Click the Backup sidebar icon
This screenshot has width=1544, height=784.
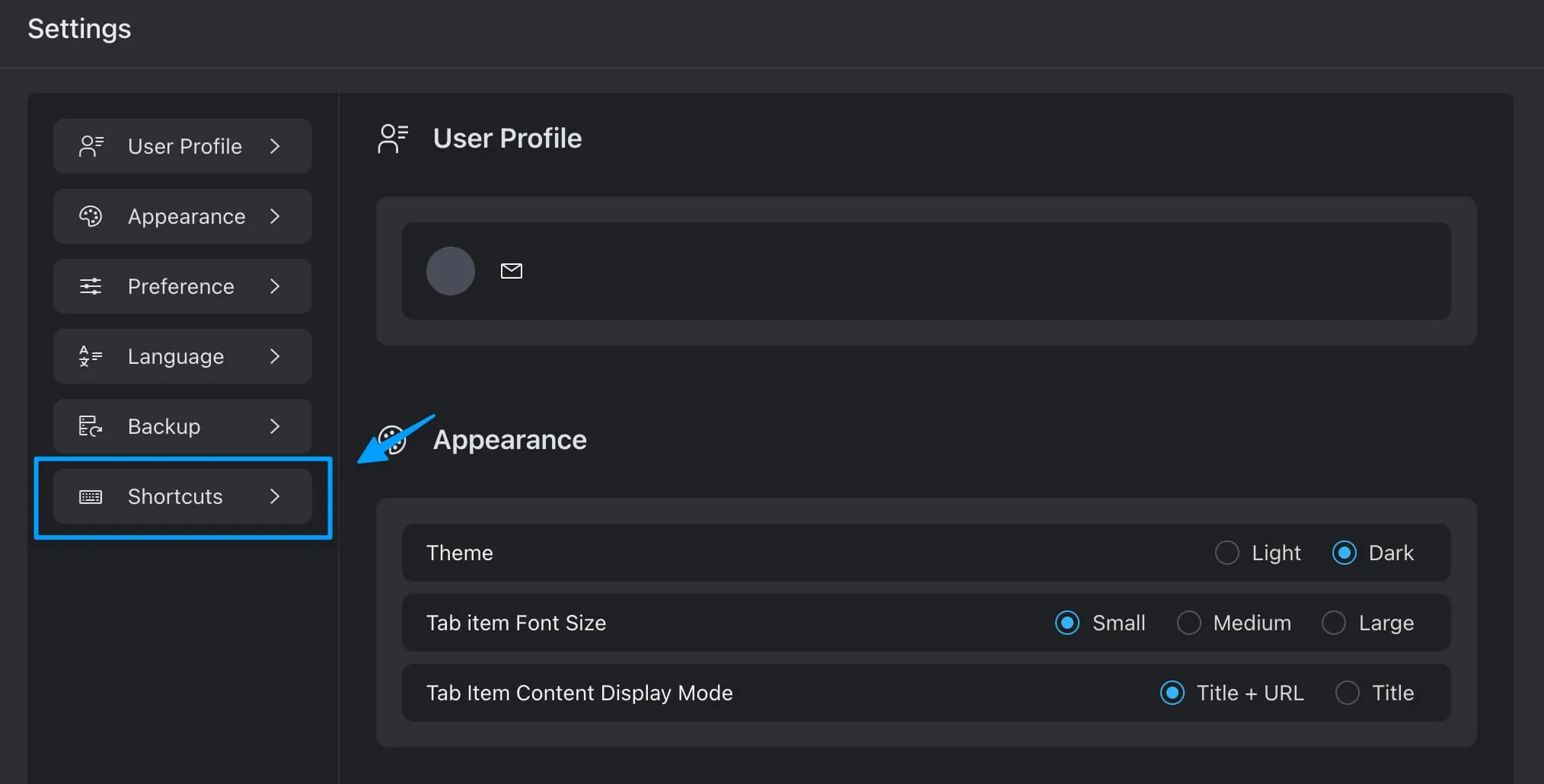(x=91, y=426)
